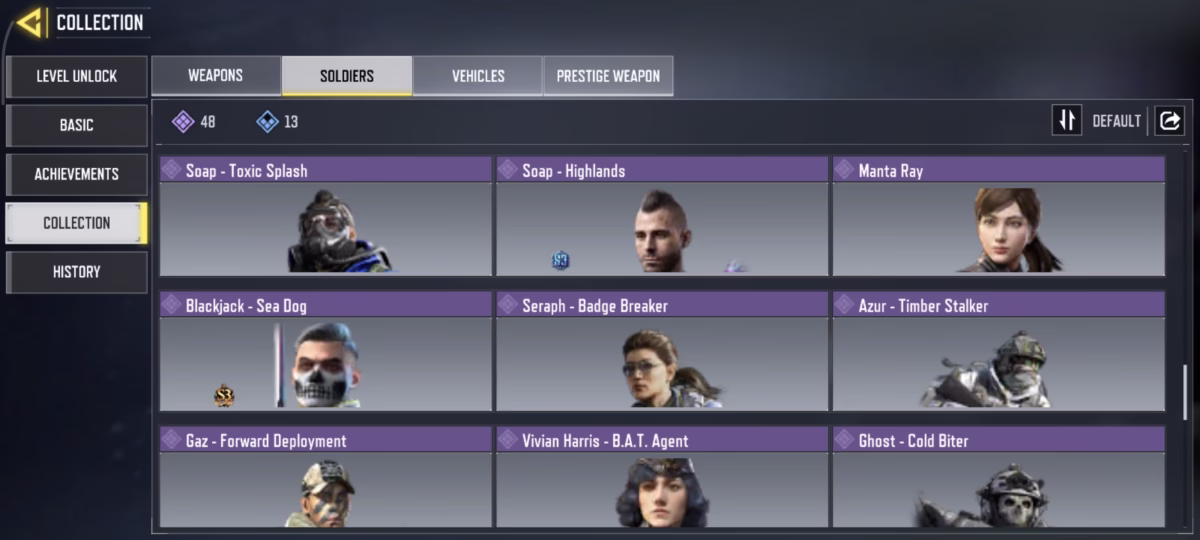Open the DEFAULT sort dropdown
Image resolution: width=1200 pixels, height=540 pixels.
pyautogui.click(x=1116, y=121)
